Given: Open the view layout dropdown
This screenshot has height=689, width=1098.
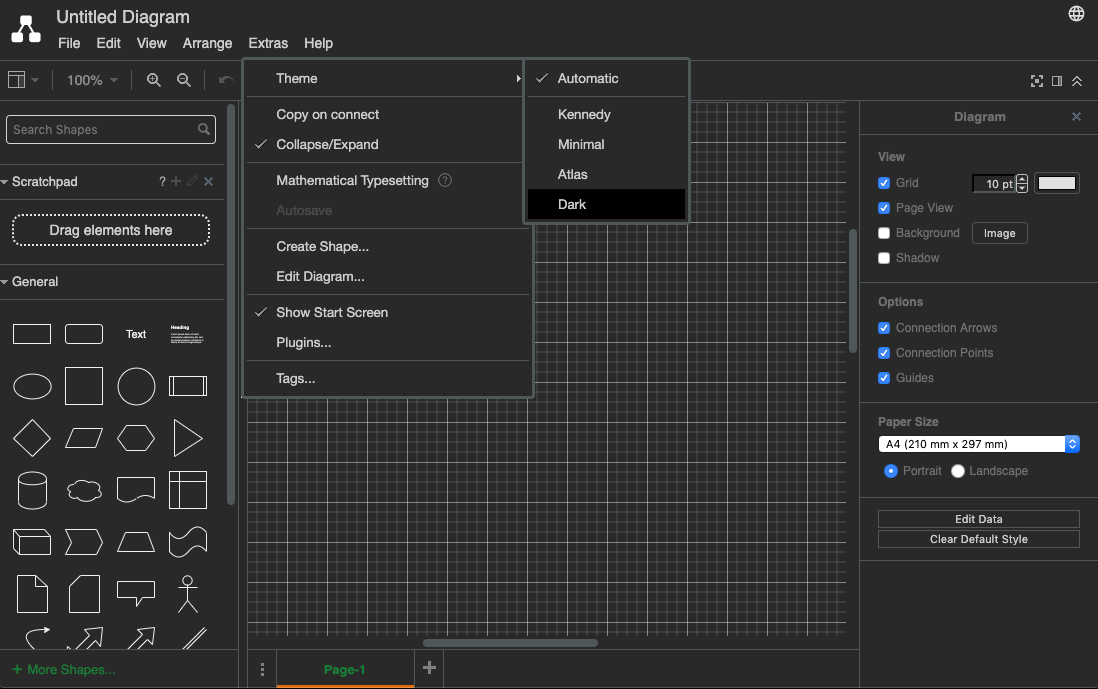Looking at the screenshot, I should click(23, 80).
